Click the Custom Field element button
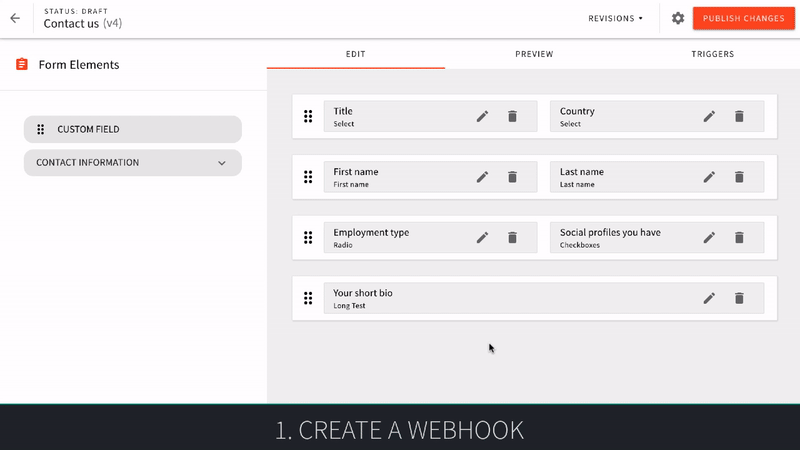The width and height of the screenshot is (800, 450). (x=133, y=129)
